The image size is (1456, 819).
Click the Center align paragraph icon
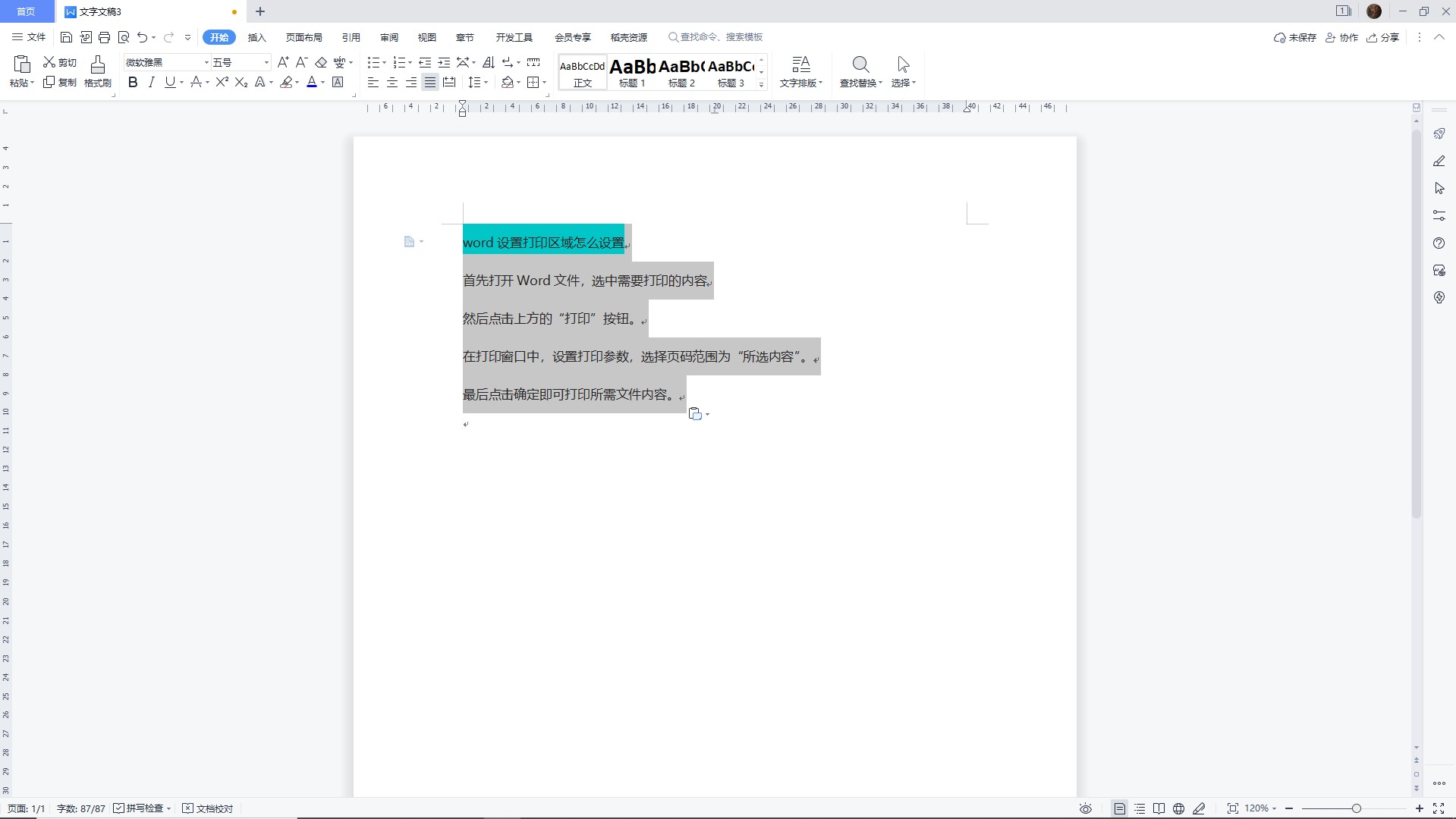392,83
